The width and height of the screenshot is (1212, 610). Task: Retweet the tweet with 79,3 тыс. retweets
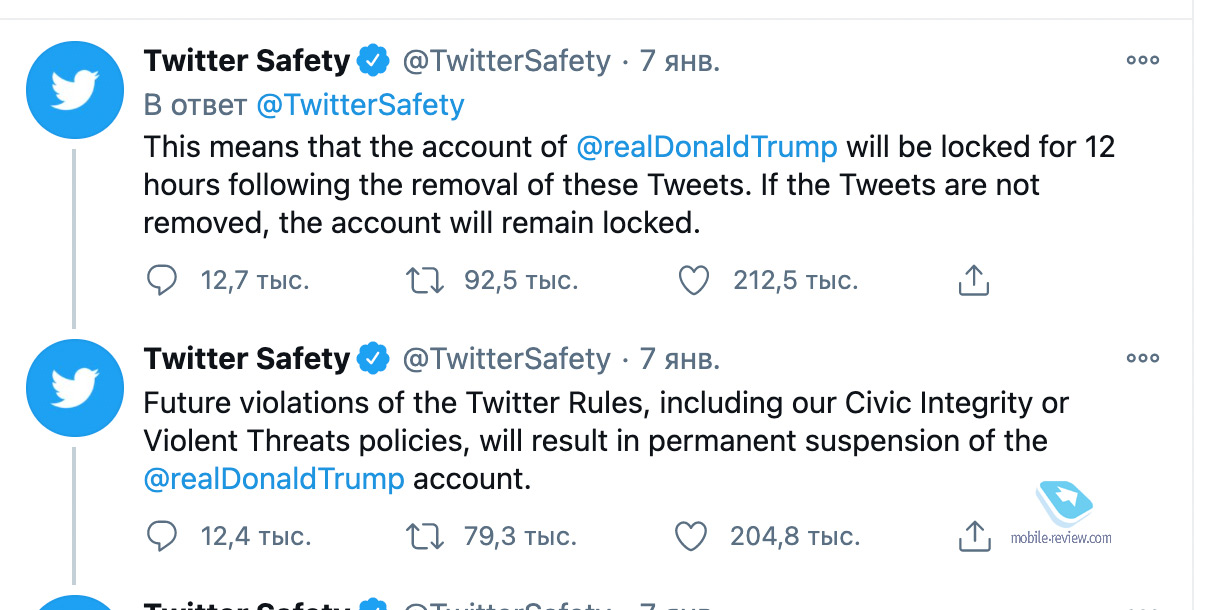pyautogui.click(x=425, y=537)
